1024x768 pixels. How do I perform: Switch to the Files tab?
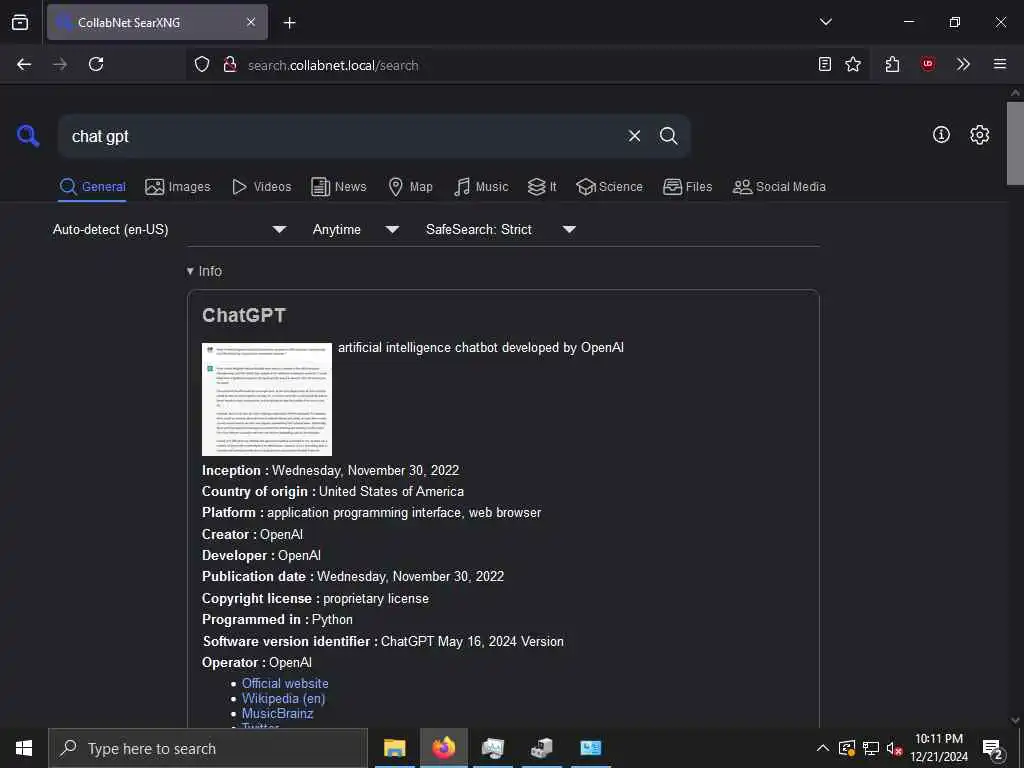tap(687, 187)
